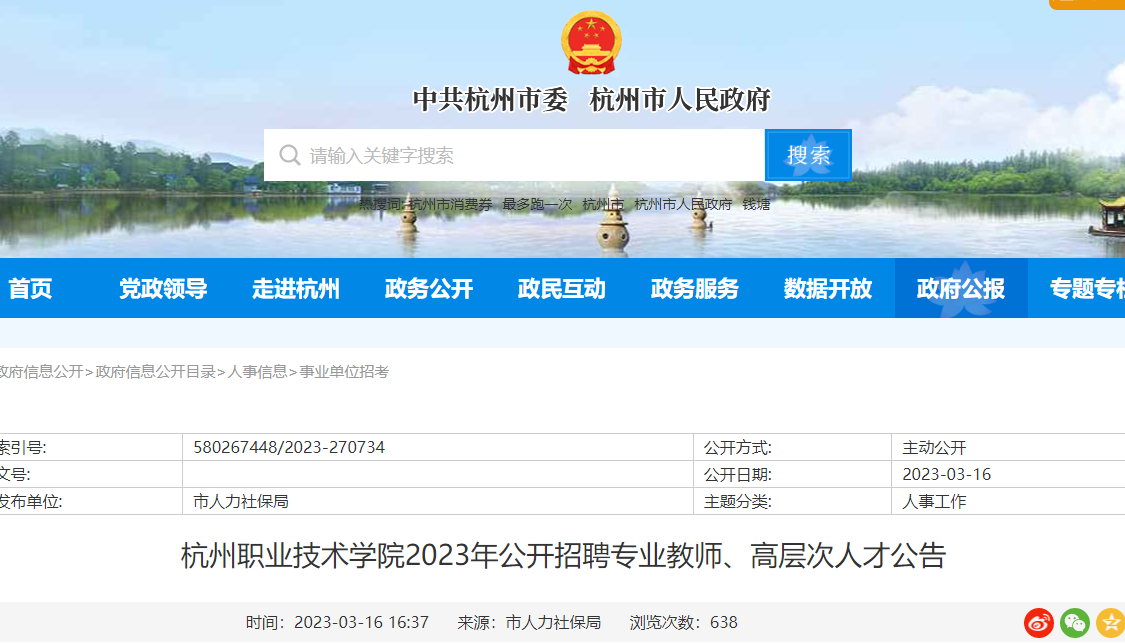The image size is (1125, 644).
Task: Open breadcrumb link 人事信息
Action: tap(257, 371)
